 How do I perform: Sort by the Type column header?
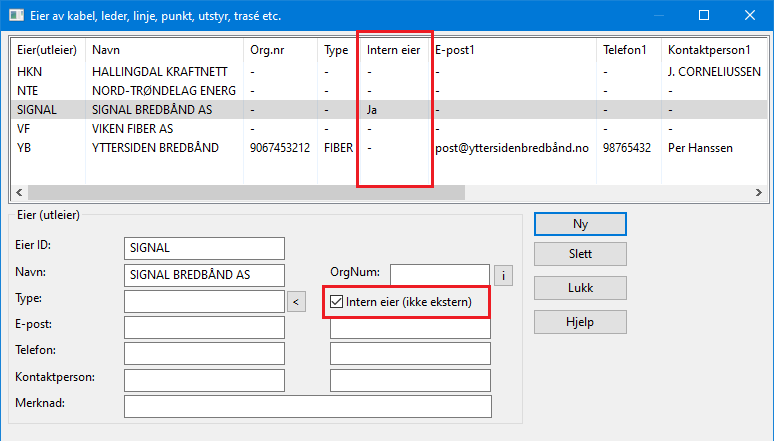pyautogui.click(x=337, y=50)
